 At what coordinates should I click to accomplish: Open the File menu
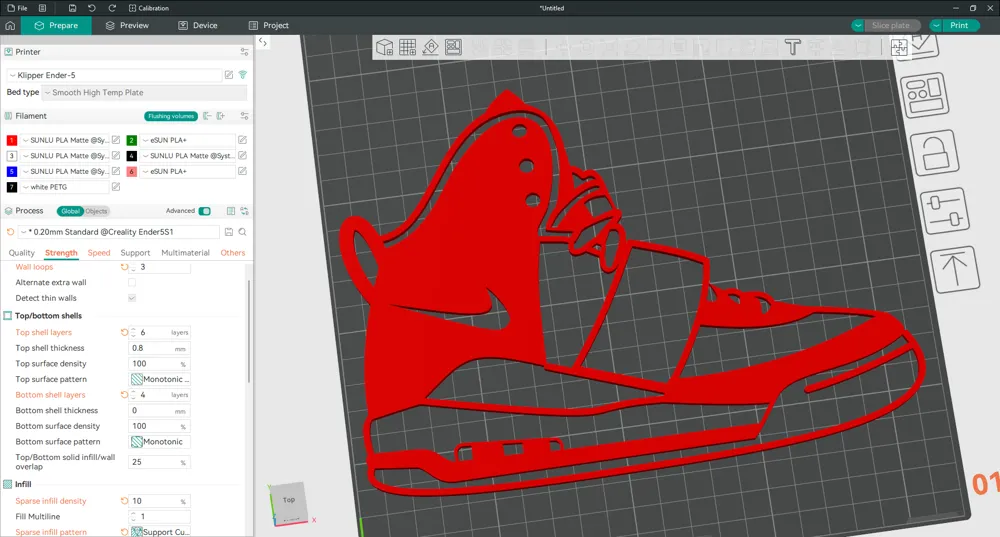point(17,8)
